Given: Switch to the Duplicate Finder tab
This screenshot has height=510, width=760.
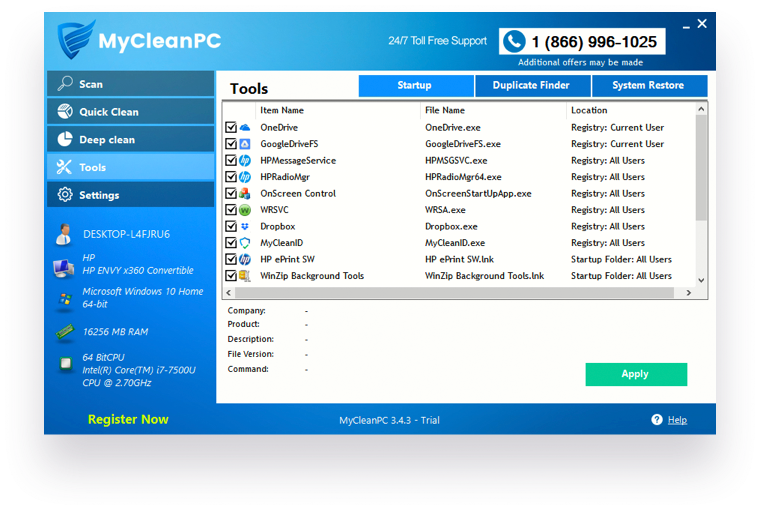Looking at the screenshot, I should [533, 85].
